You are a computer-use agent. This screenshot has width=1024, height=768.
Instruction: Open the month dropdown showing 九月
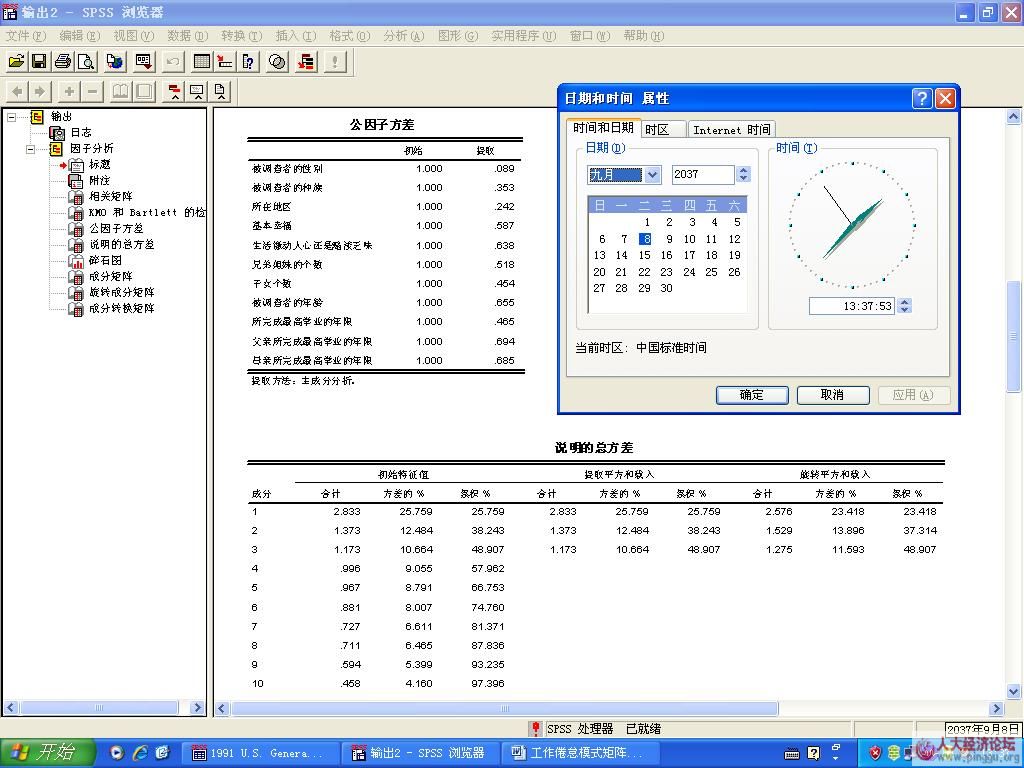652,174
